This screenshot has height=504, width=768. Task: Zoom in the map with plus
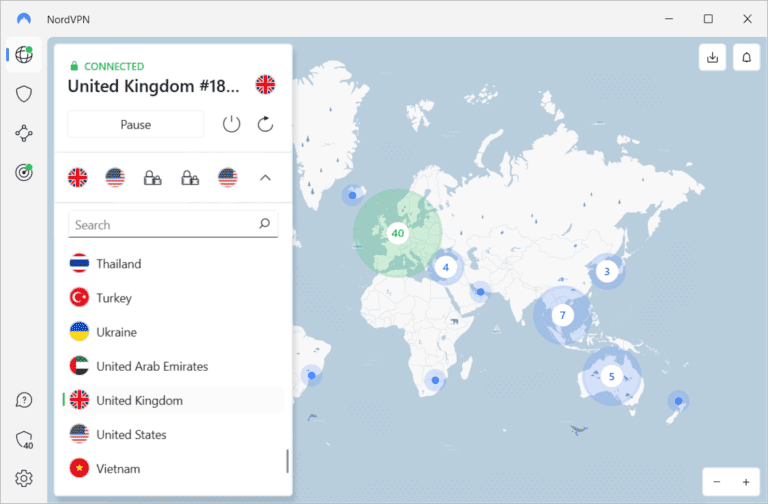[745, 482]
